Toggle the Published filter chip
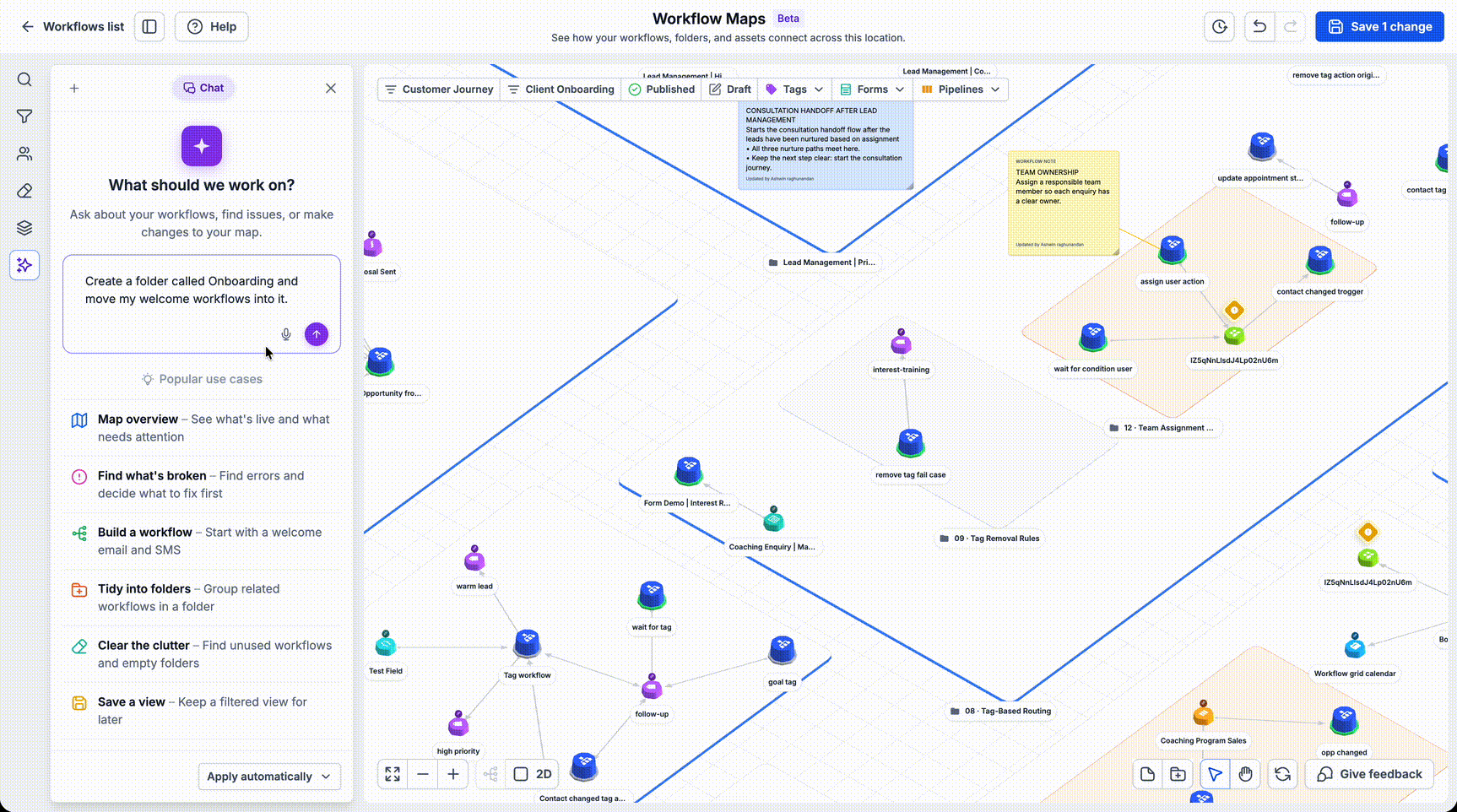Viewport: 1457px width, 812px height. click(x=662, y=89)
